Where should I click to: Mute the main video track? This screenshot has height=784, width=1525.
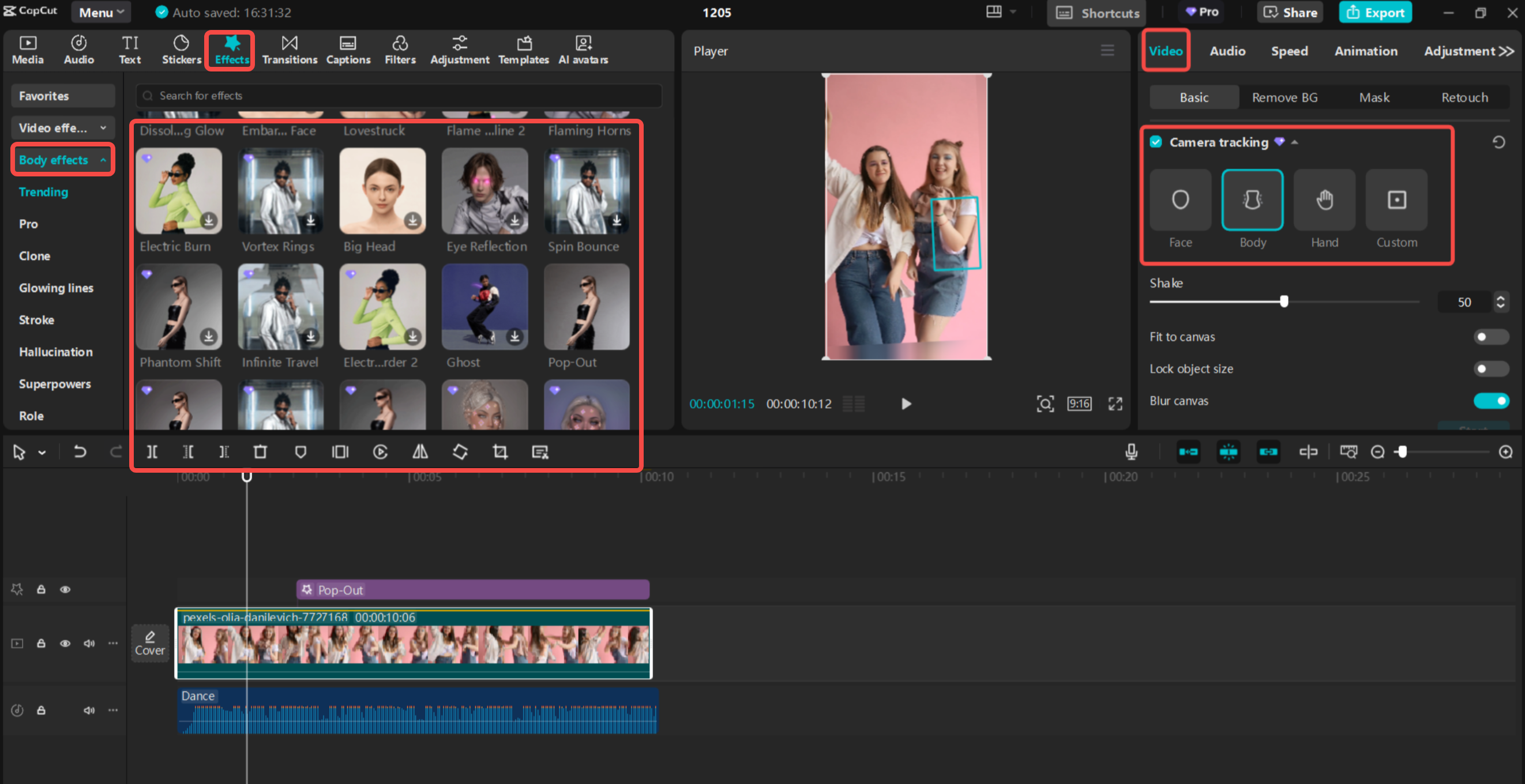(x=89, y=643)
